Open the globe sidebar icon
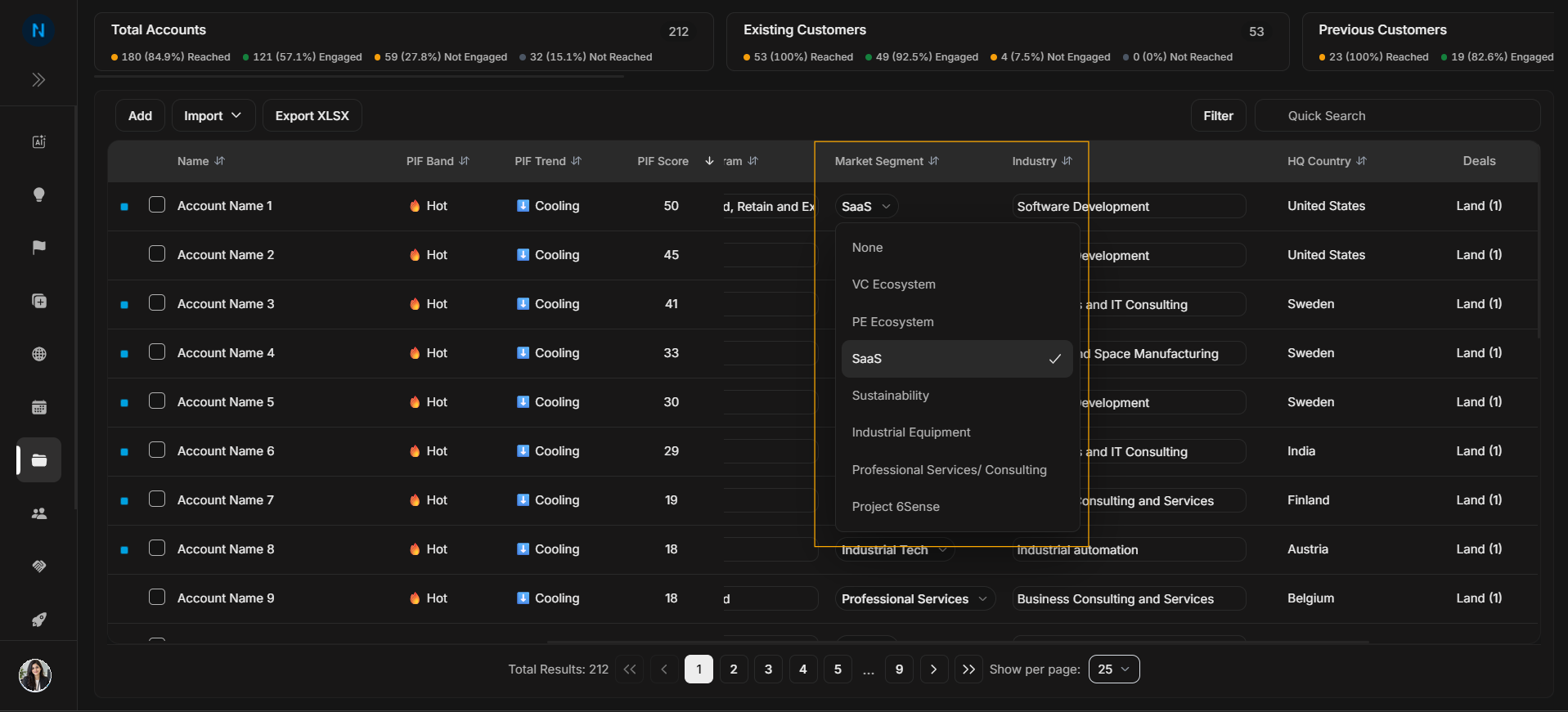Viewport: 1568px width, 712px height. click(x=38, y=354)
